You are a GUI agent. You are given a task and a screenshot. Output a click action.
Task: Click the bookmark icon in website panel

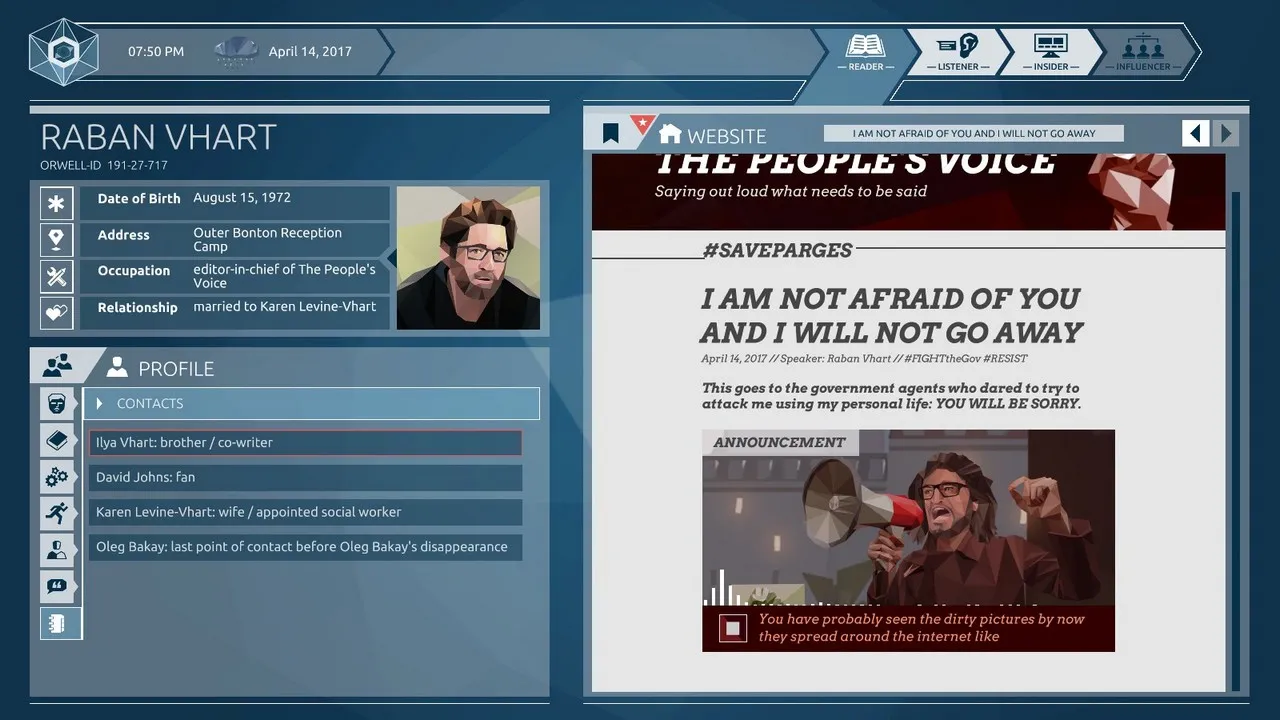[x=611, y=133]
